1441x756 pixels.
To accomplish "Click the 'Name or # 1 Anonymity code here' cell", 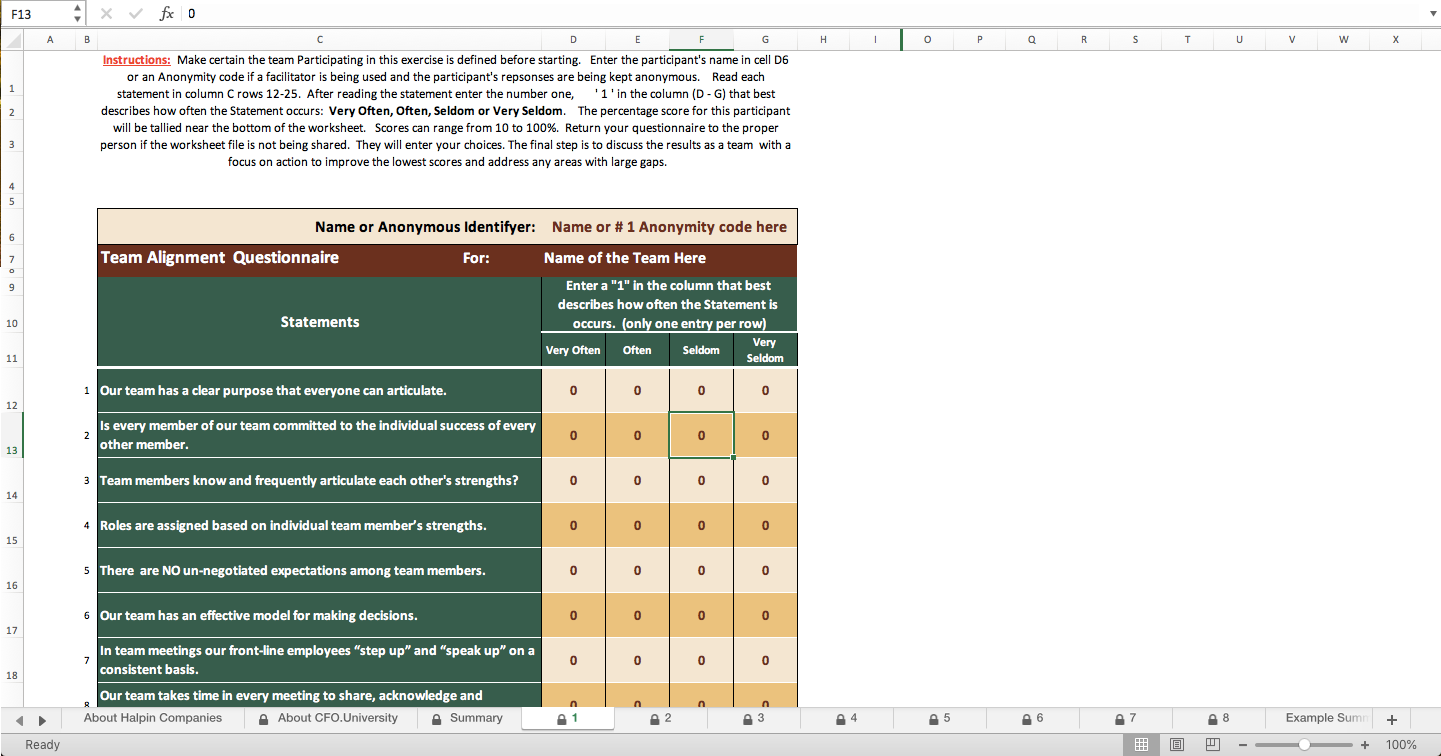I will point(669,227).
